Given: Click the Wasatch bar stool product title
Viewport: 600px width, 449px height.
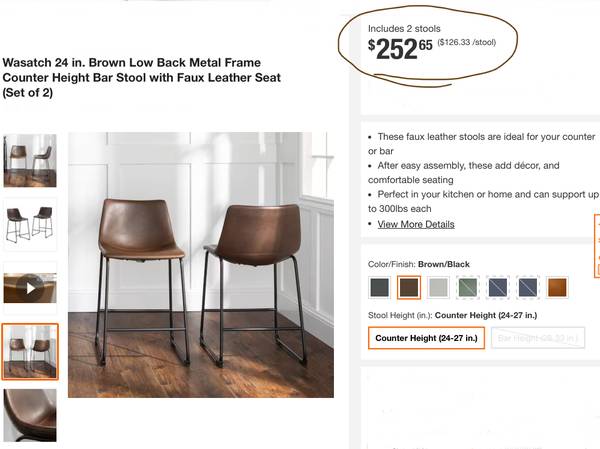Looking at the screenshot, I should coord(142,78).
